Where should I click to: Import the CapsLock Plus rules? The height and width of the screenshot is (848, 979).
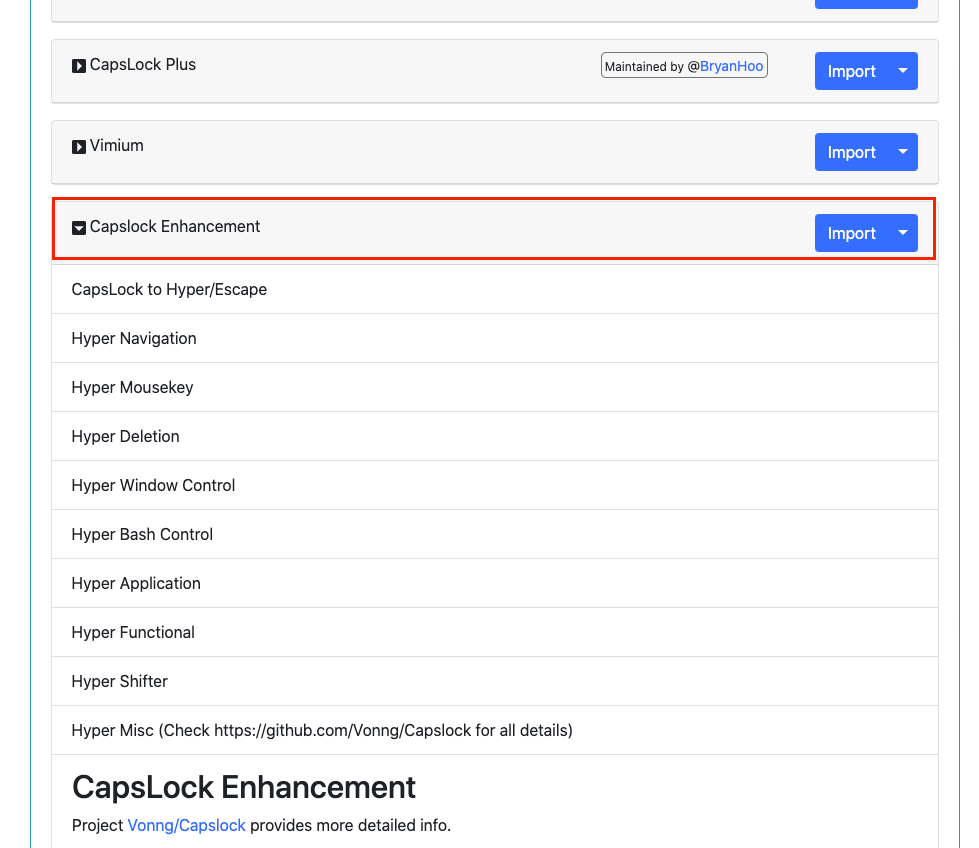(852, 71)
